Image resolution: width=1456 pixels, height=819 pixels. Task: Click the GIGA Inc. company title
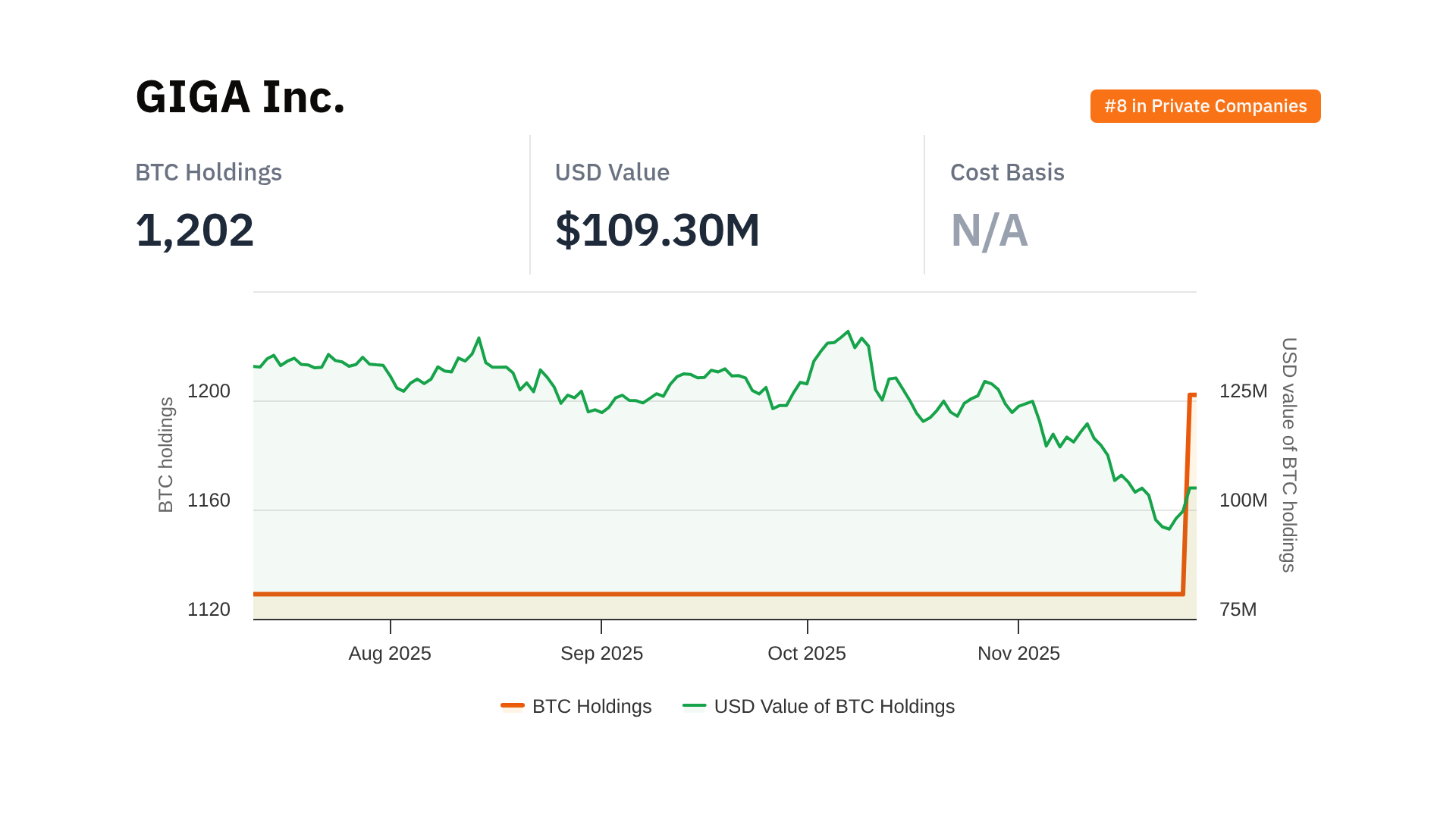(240, 97)
